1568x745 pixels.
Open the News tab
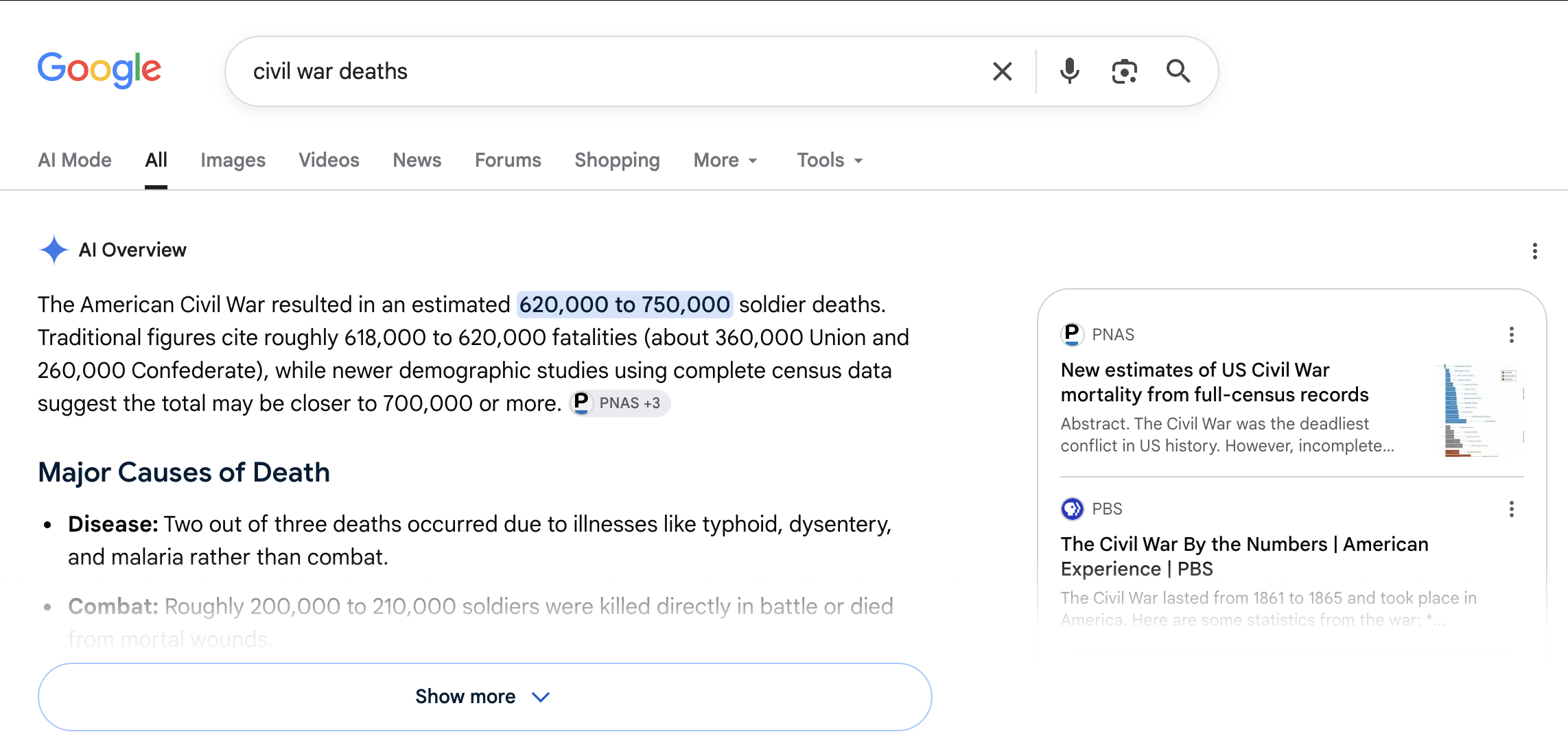pyautogui.click(x=417, y=160)
